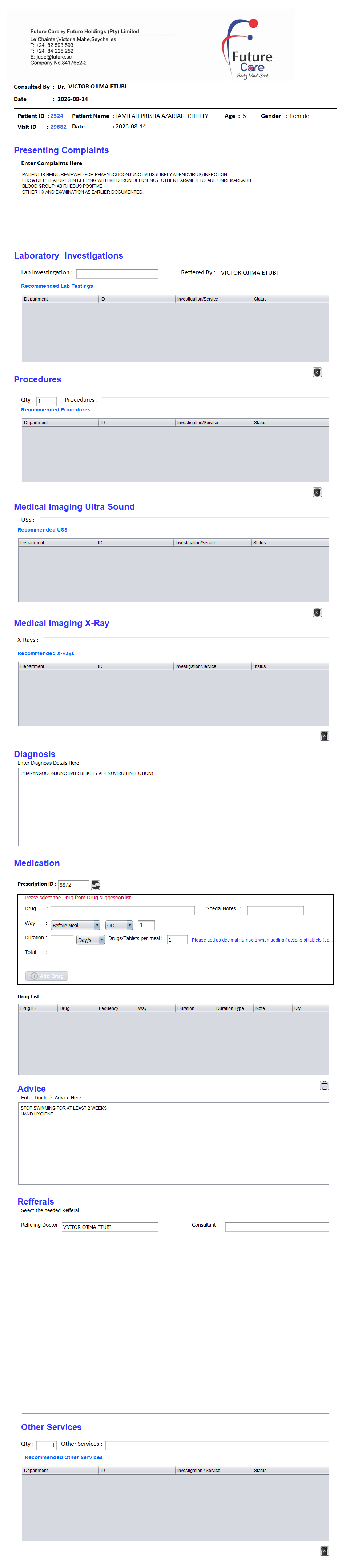Open Patient ID 2324 link
The height and width of the screenshot is (1568, 338).
coord(57,116)
